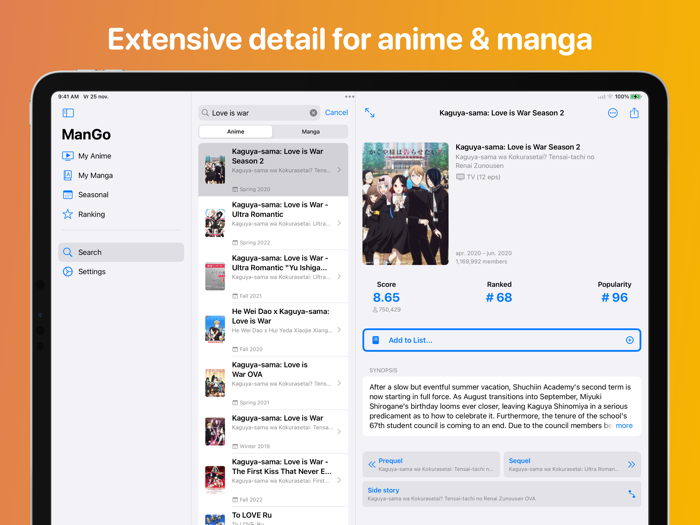
Task: Open chevron for Love is War Winter 2019
Action: coord(339,431)
